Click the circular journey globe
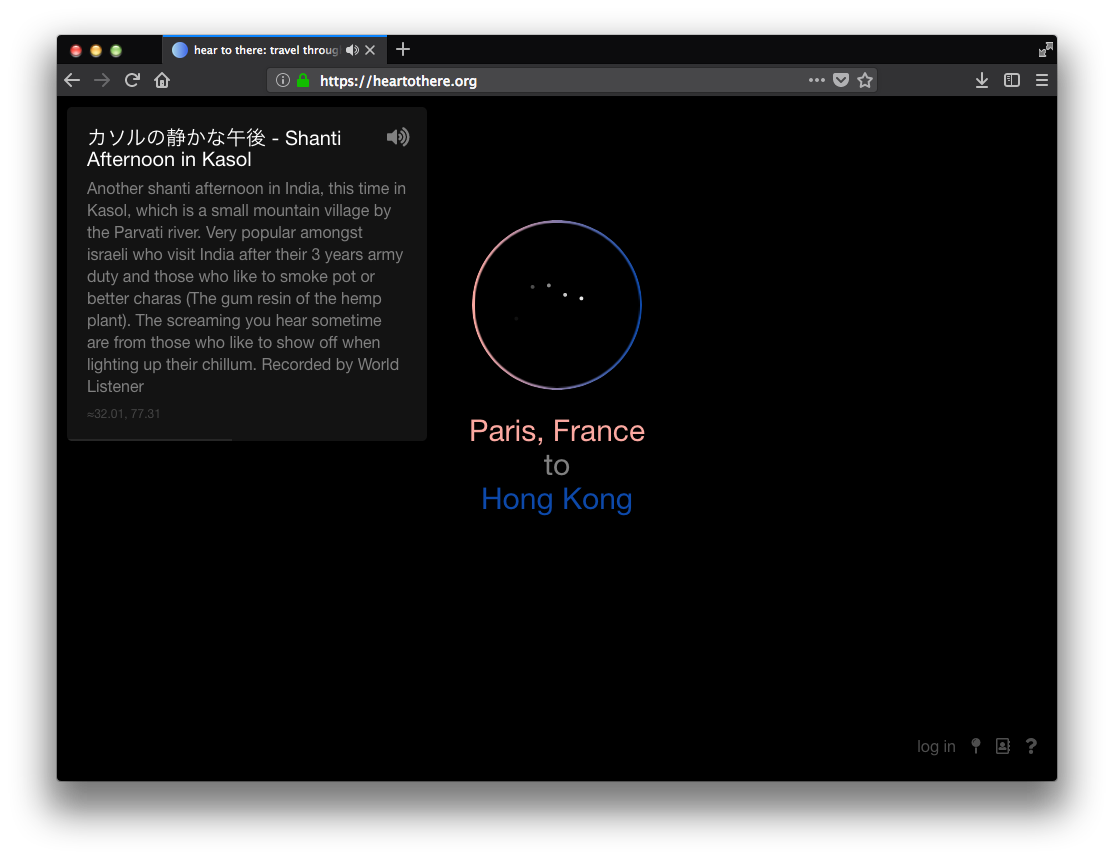This screenshot has width=1114, height=860. 557,305
